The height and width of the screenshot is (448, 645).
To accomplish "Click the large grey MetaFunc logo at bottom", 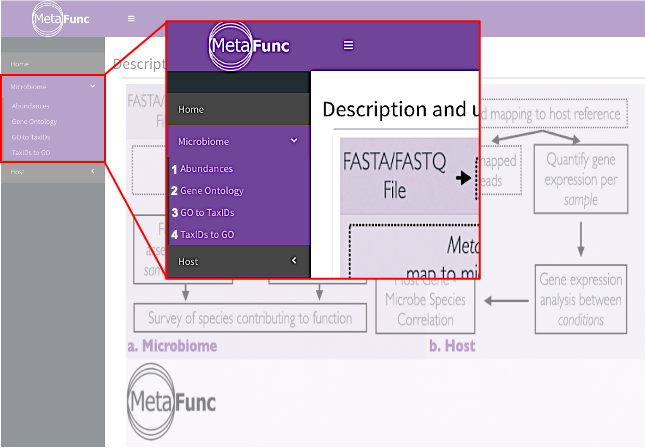I will coord(172,401).
